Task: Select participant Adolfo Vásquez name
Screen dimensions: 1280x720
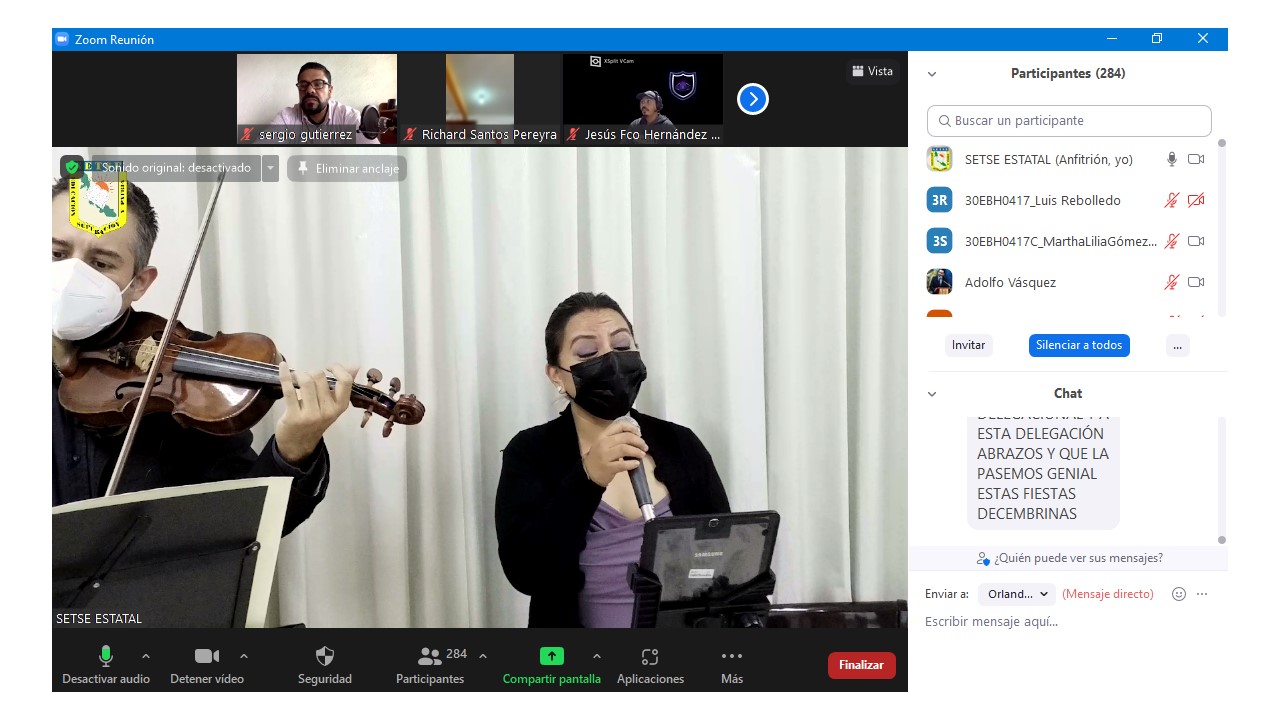Action: (x=1010, y=282)
